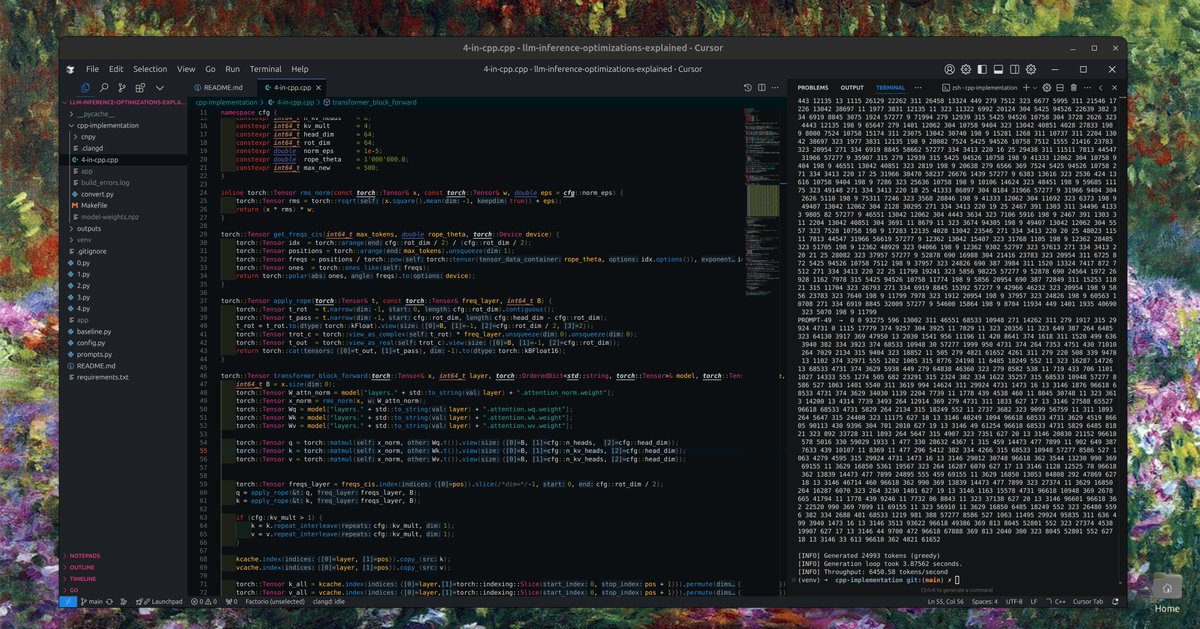The width and height of the screenshot is (1200, 629).
Task: Kill the terminal using the trash icon
Action: coord(1074,87)
